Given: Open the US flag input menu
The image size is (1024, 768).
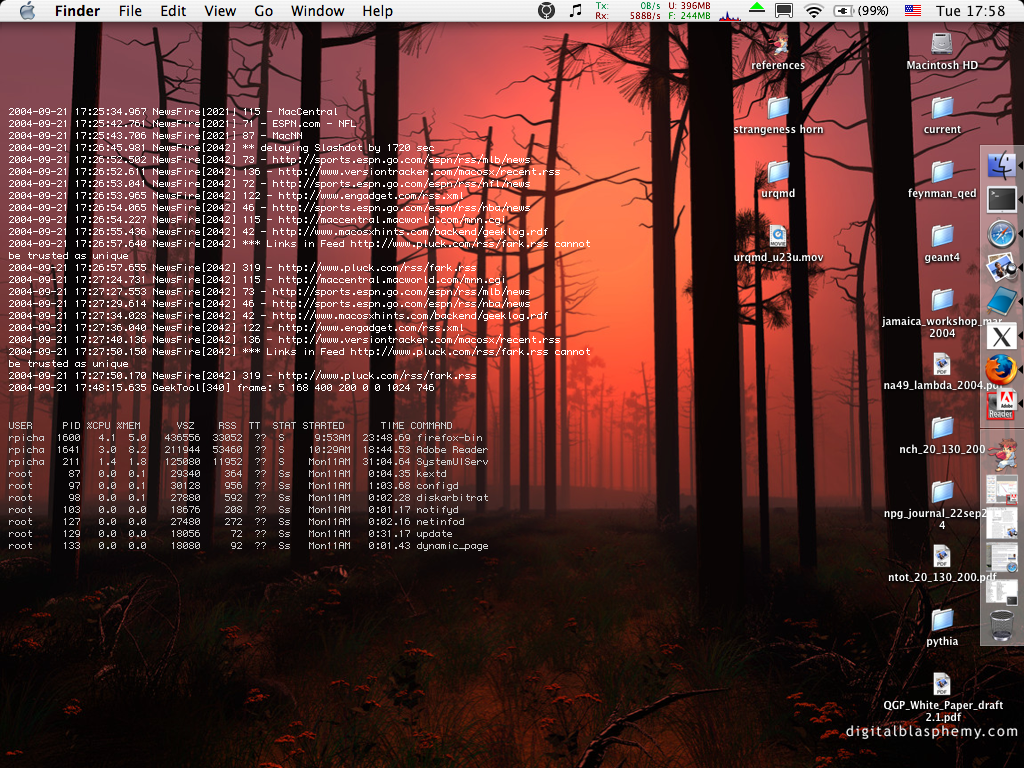Looking at the screenshot, I should pos(912,11).
